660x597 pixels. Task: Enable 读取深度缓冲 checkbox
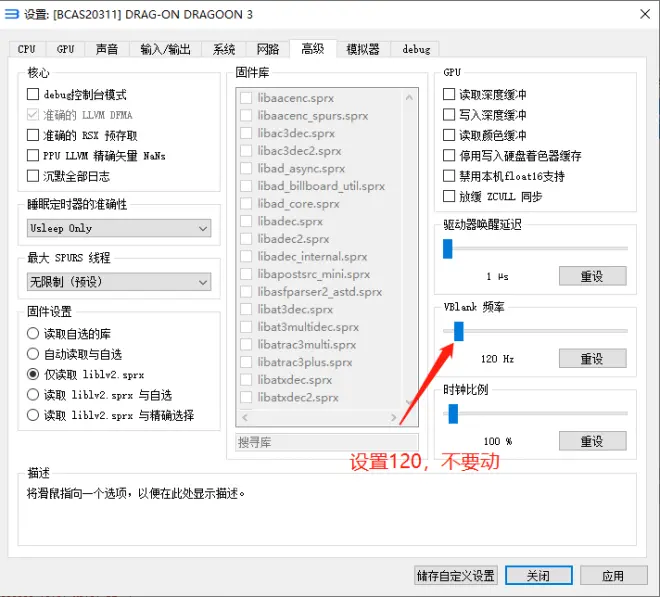(449, 94)
